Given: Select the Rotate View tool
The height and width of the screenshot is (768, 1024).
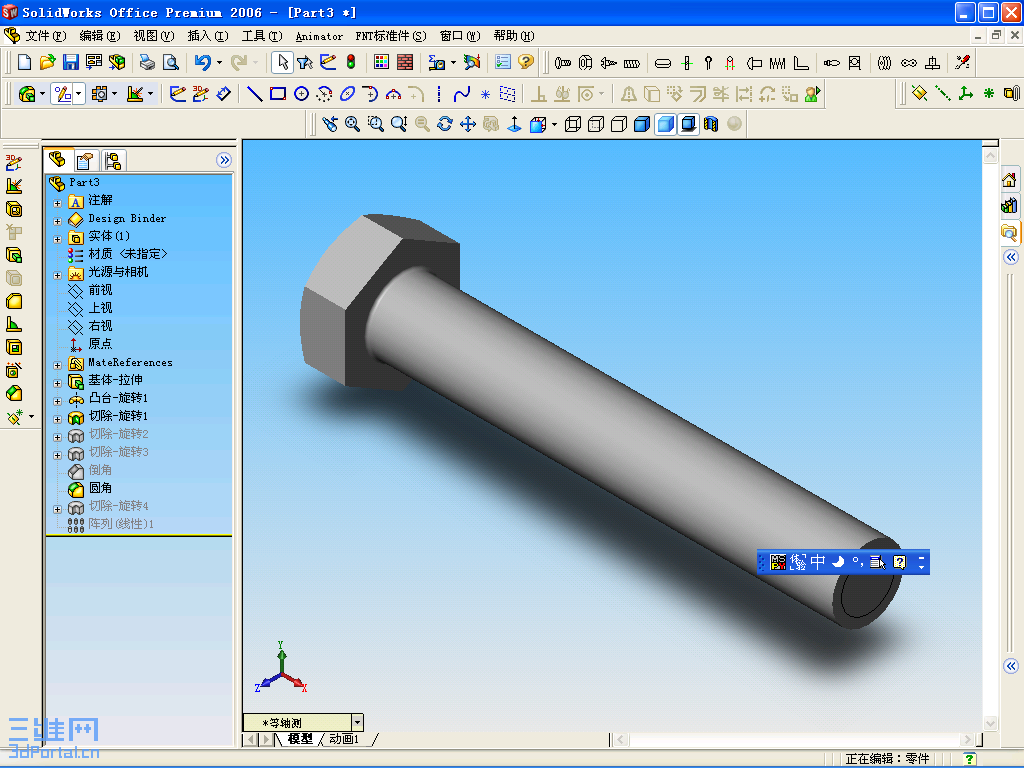Looking at the screenshot, I should (x=445, y=124).
